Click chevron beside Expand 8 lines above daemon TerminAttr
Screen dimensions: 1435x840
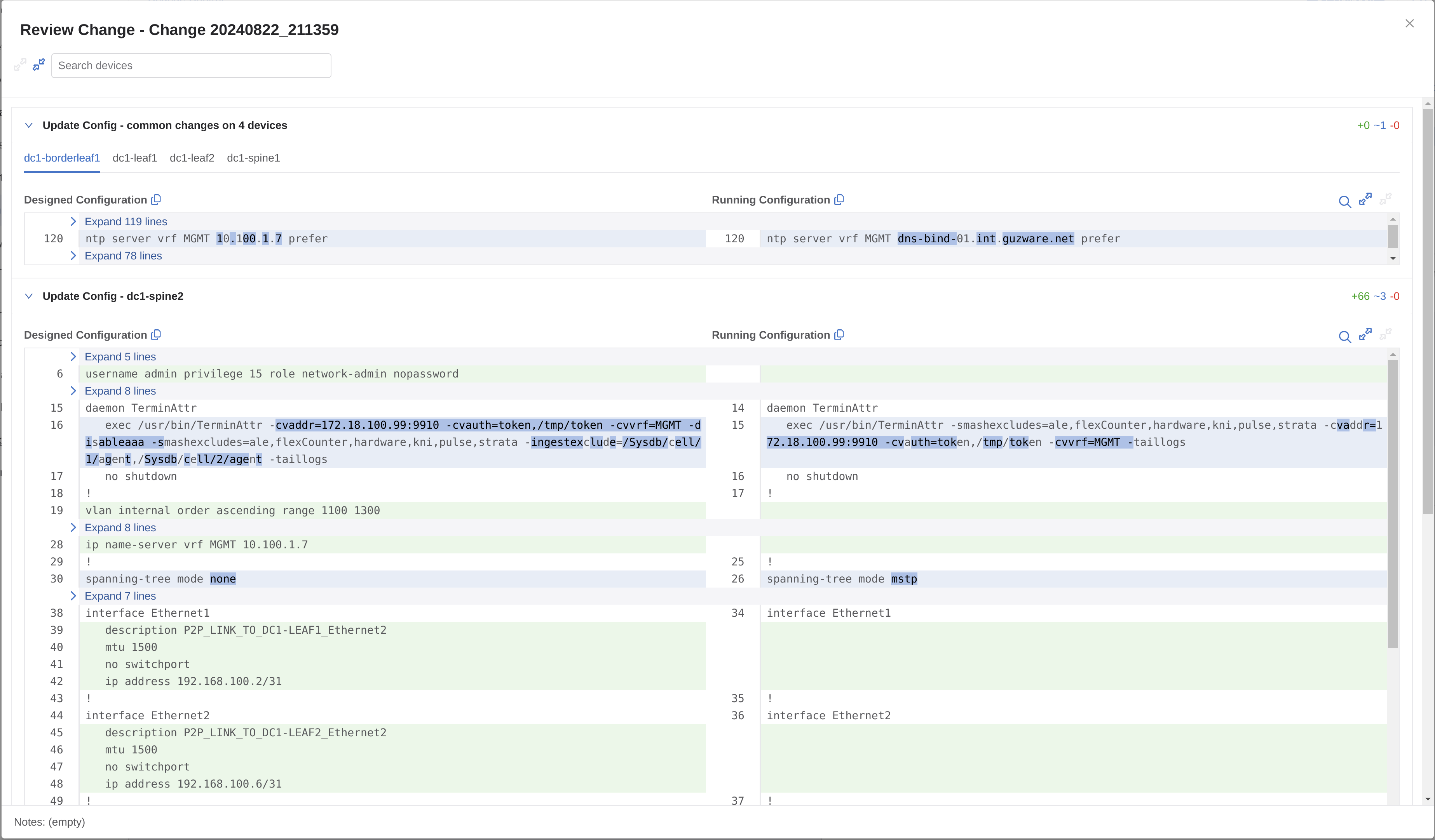[x=73, y=390]
